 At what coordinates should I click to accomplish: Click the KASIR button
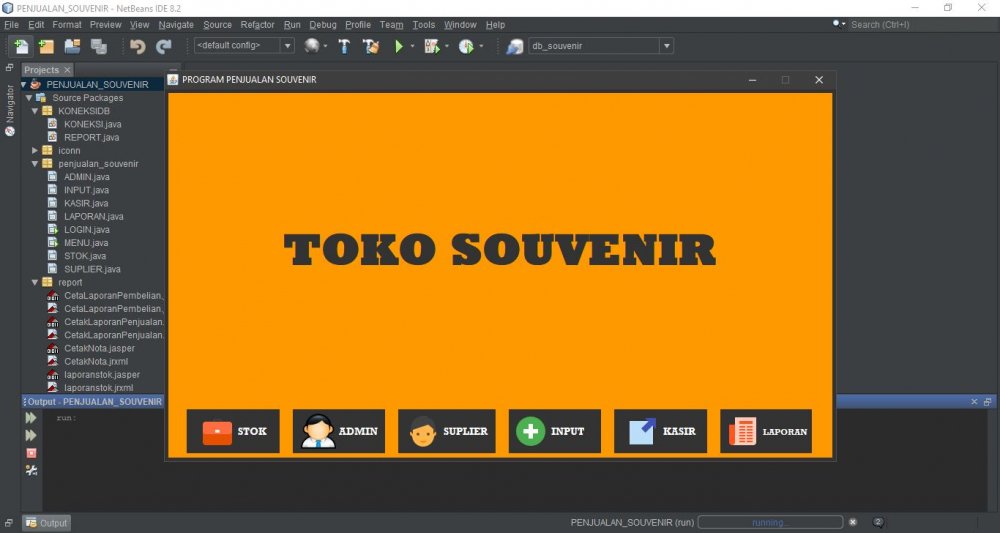[660, 431]
